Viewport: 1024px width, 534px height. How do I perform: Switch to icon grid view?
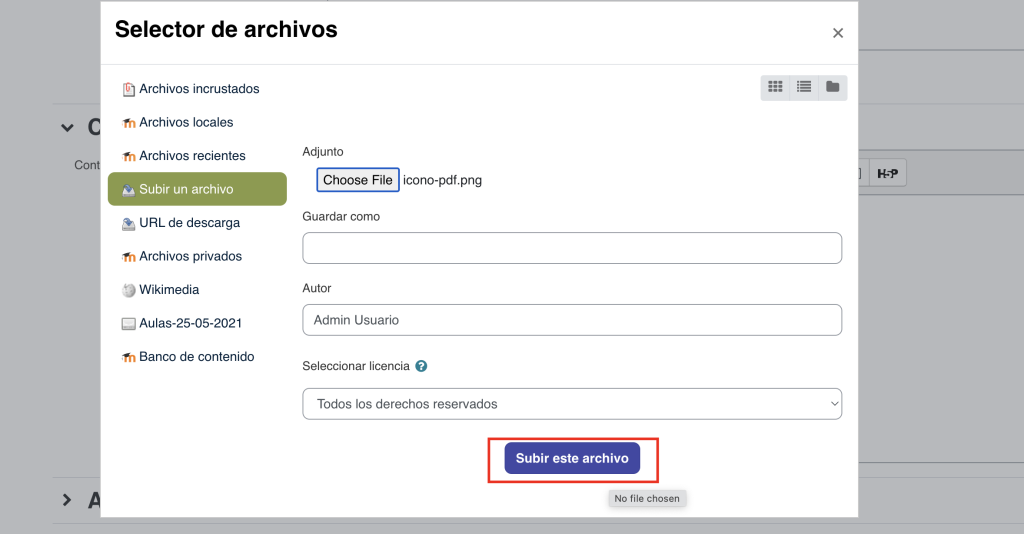775,87
